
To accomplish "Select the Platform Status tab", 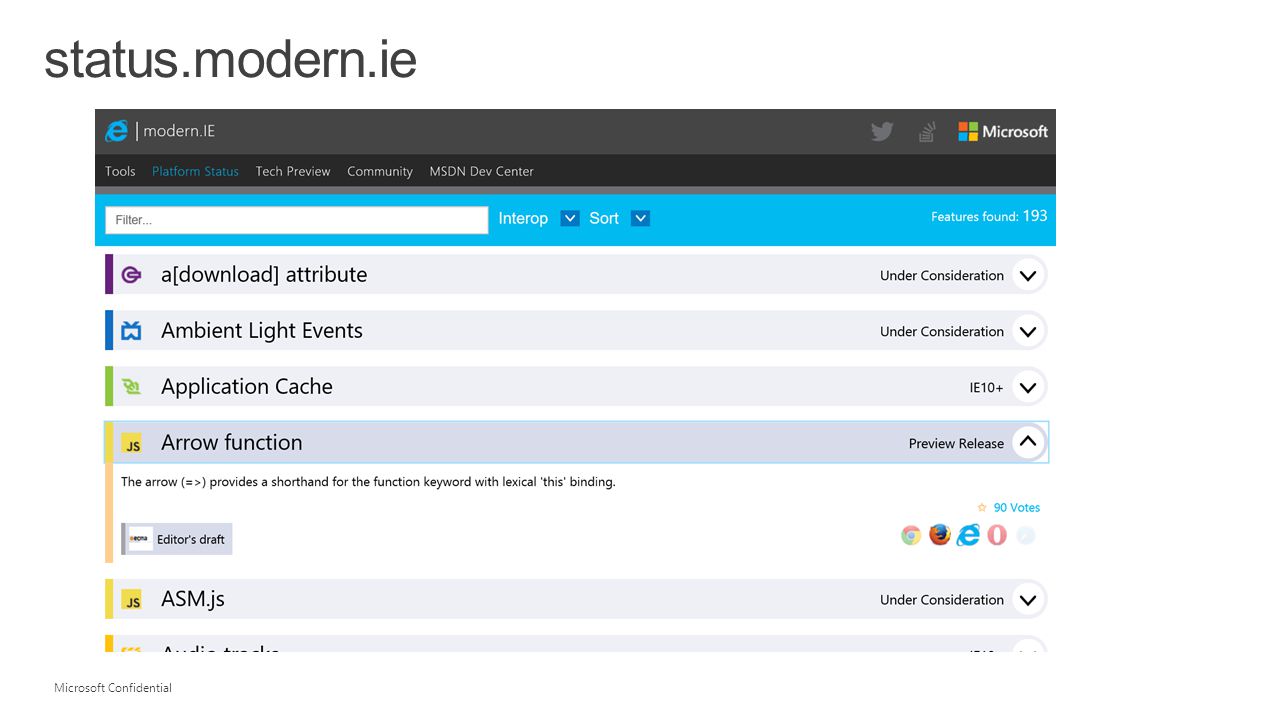I will click(195, 171).
